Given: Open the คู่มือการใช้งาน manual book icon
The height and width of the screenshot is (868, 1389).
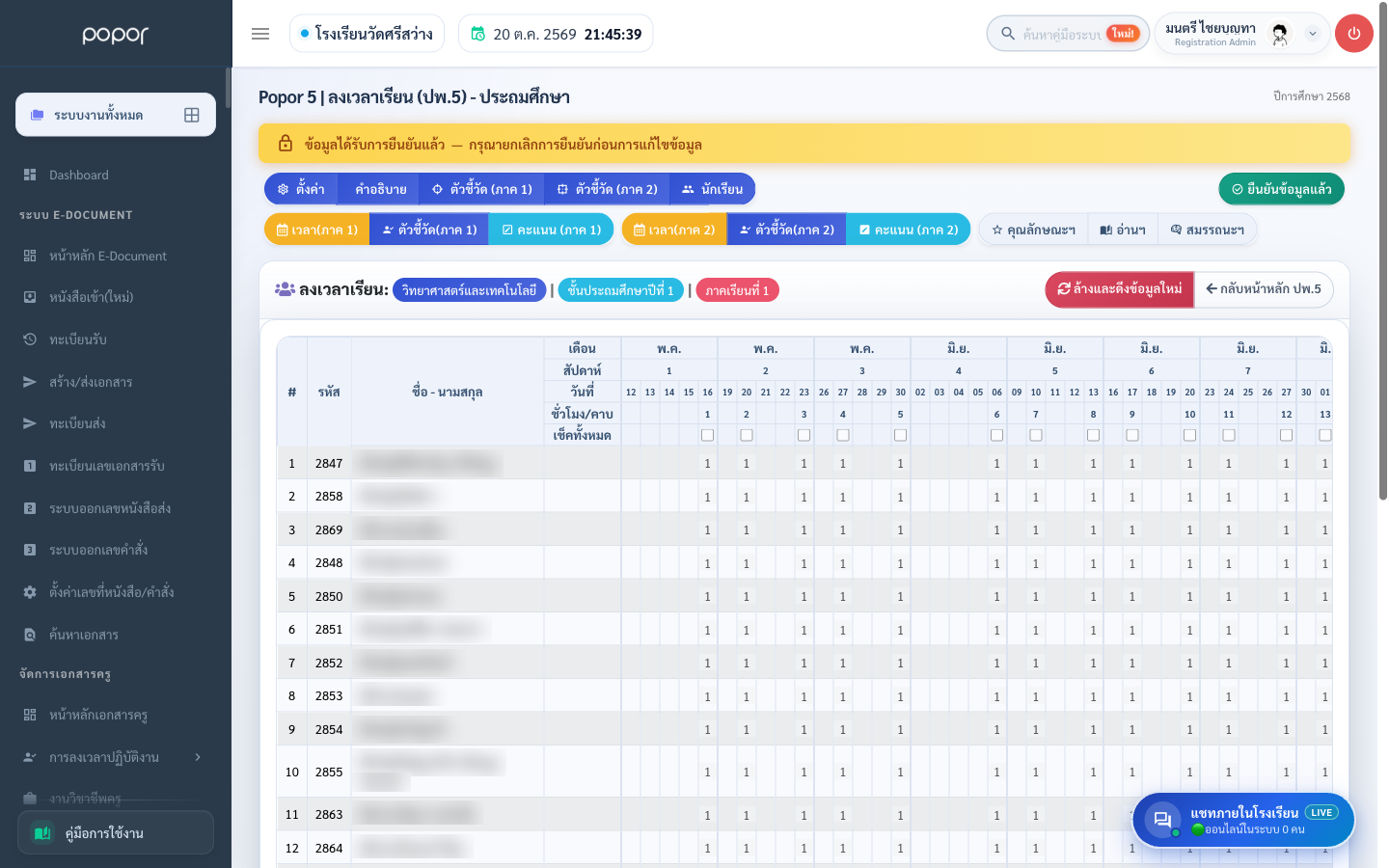Looking at the screenshot, I should [42, 833].
